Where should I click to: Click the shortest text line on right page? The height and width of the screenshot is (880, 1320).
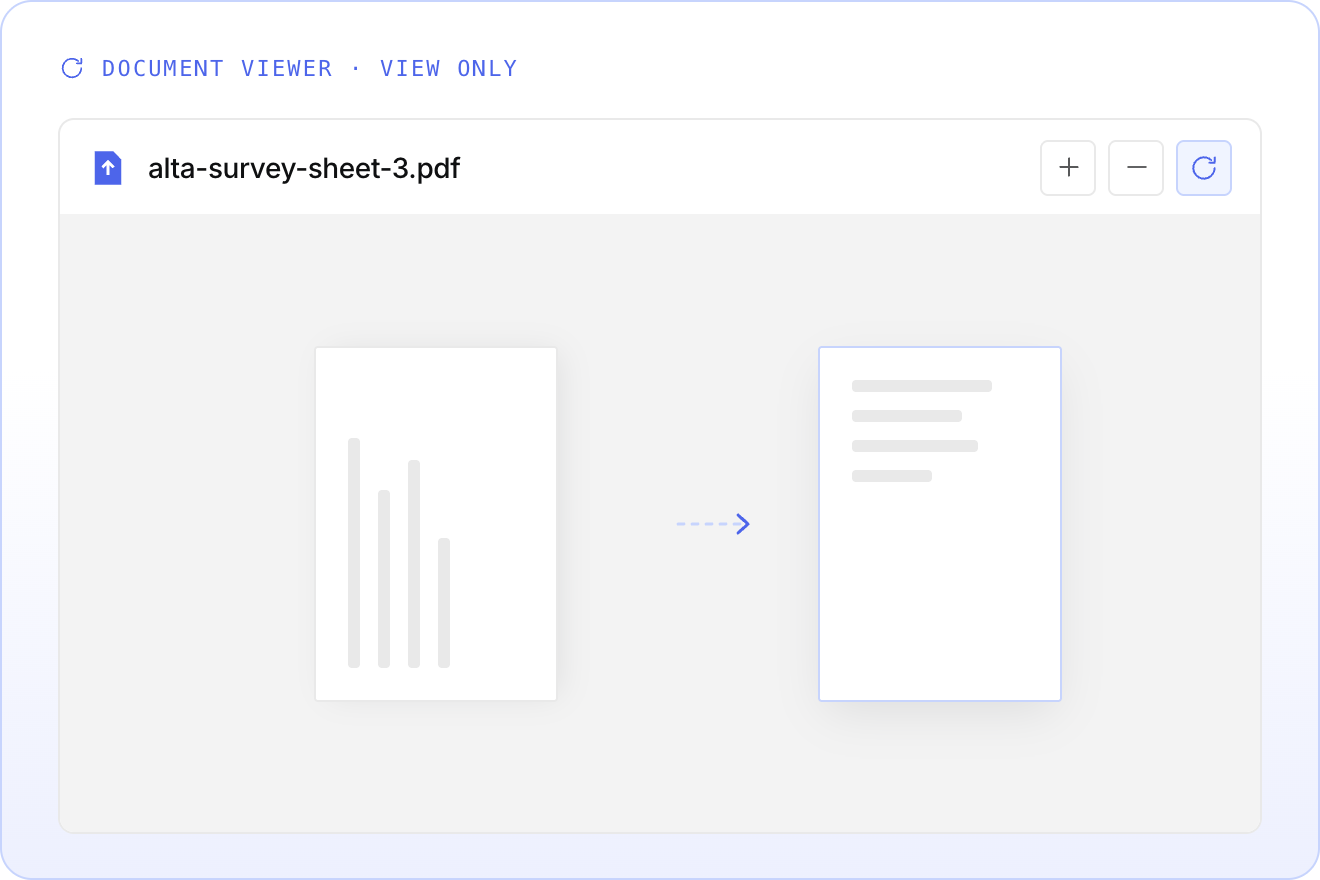[892, 476]
